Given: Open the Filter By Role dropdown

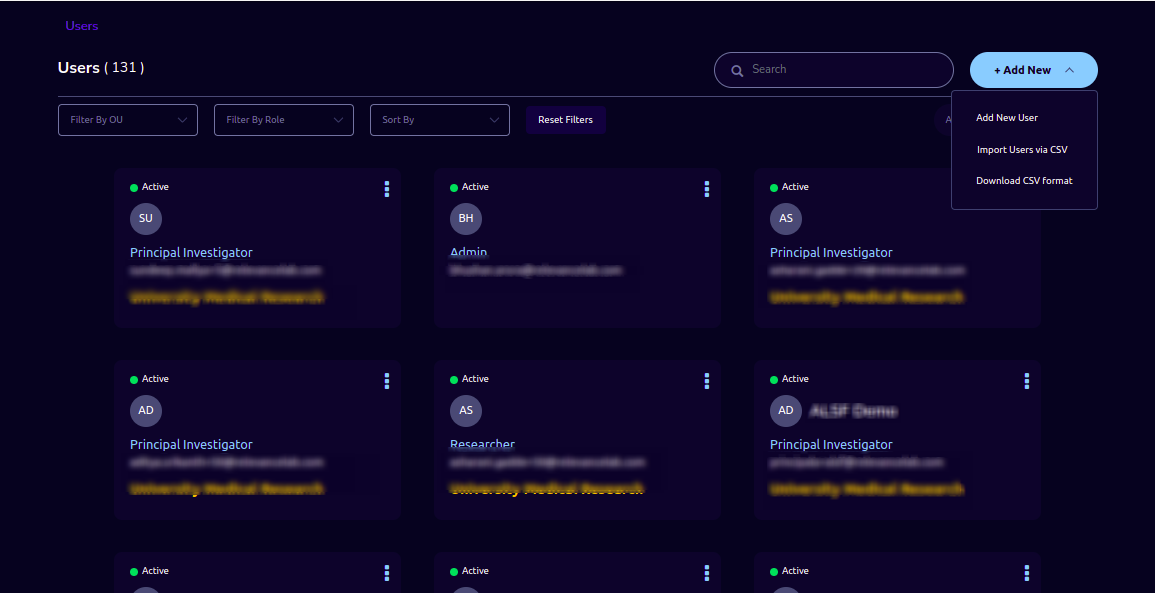Looking at the screenshot, I should click(284, 120).
